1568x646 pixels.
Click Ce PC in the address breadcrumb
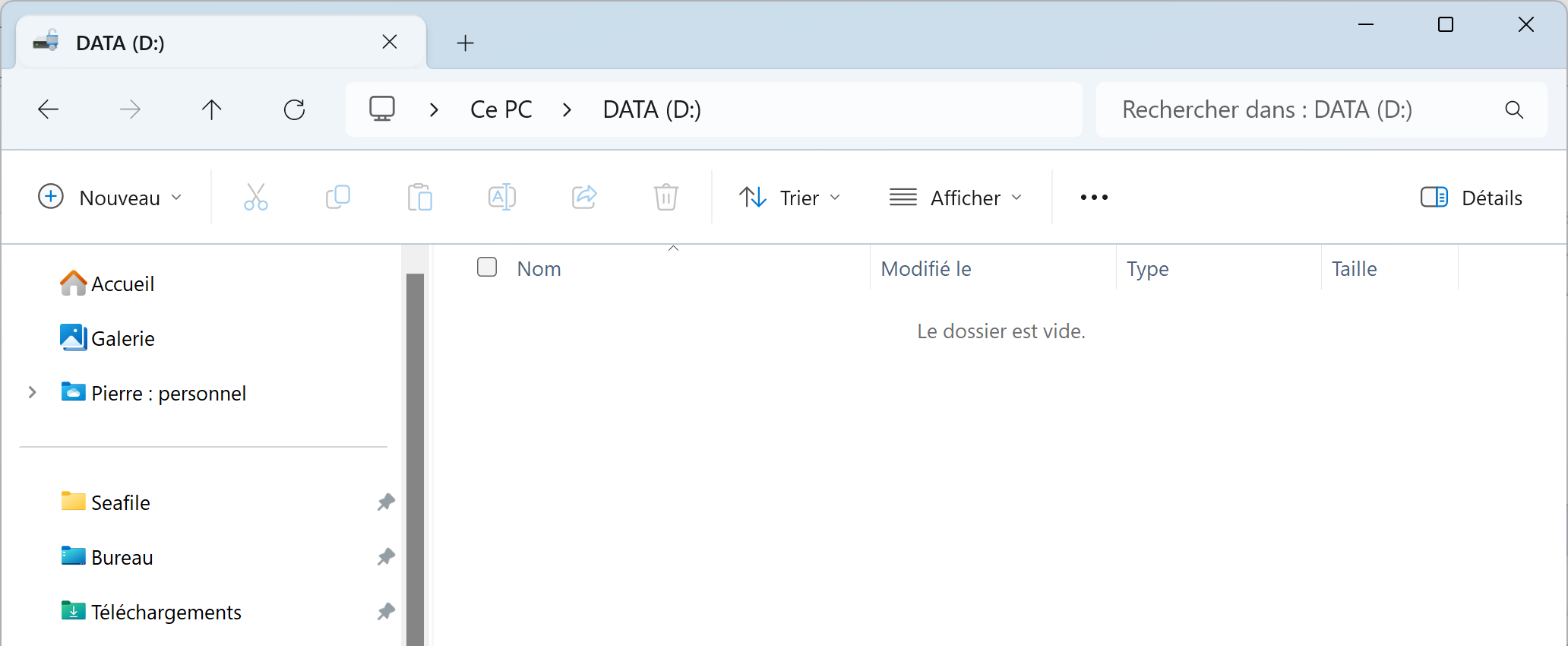[501, 109]
